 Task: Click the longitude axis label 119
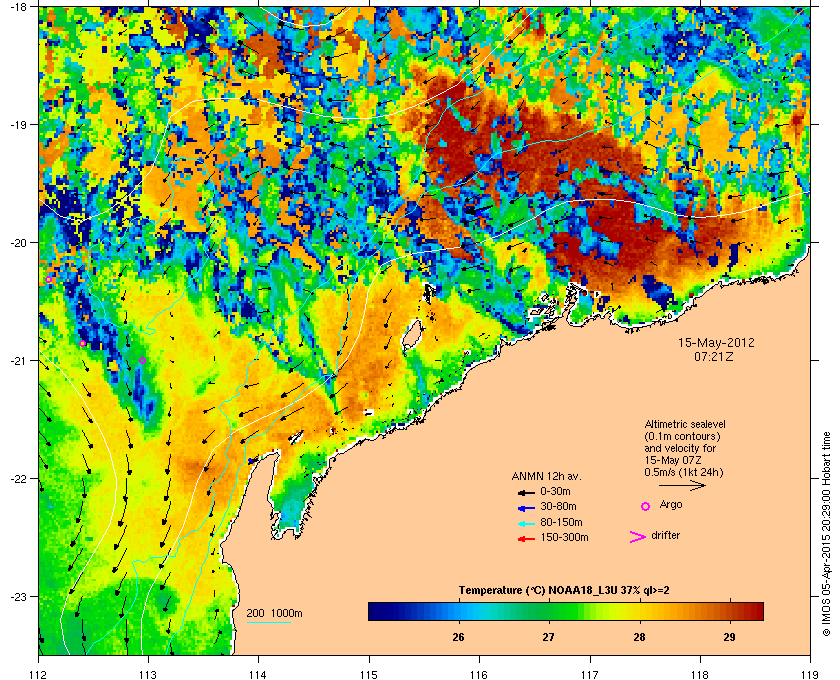[x=810, y=674]
